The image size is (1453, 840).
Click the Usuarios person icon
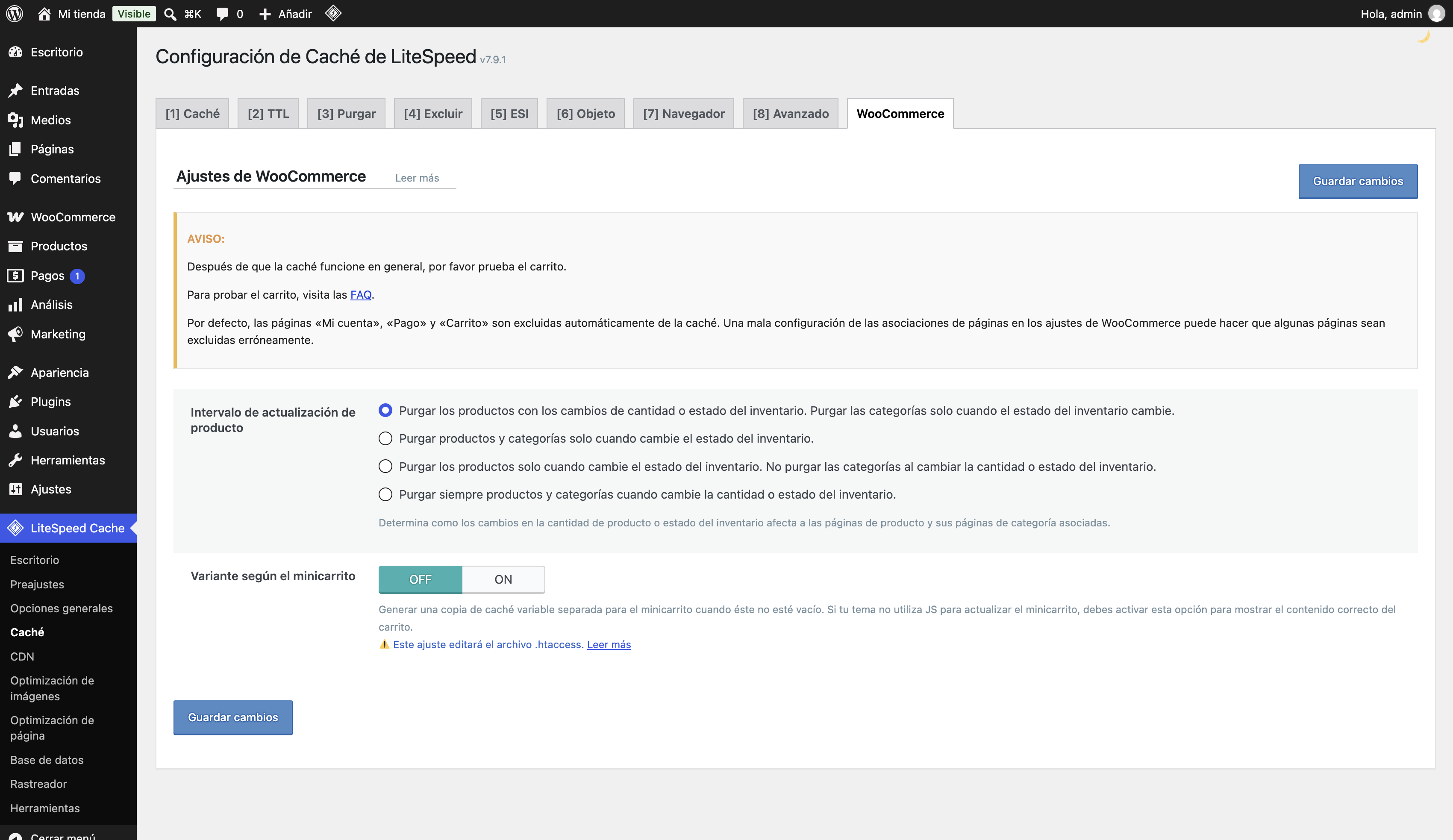pos(15,431)
